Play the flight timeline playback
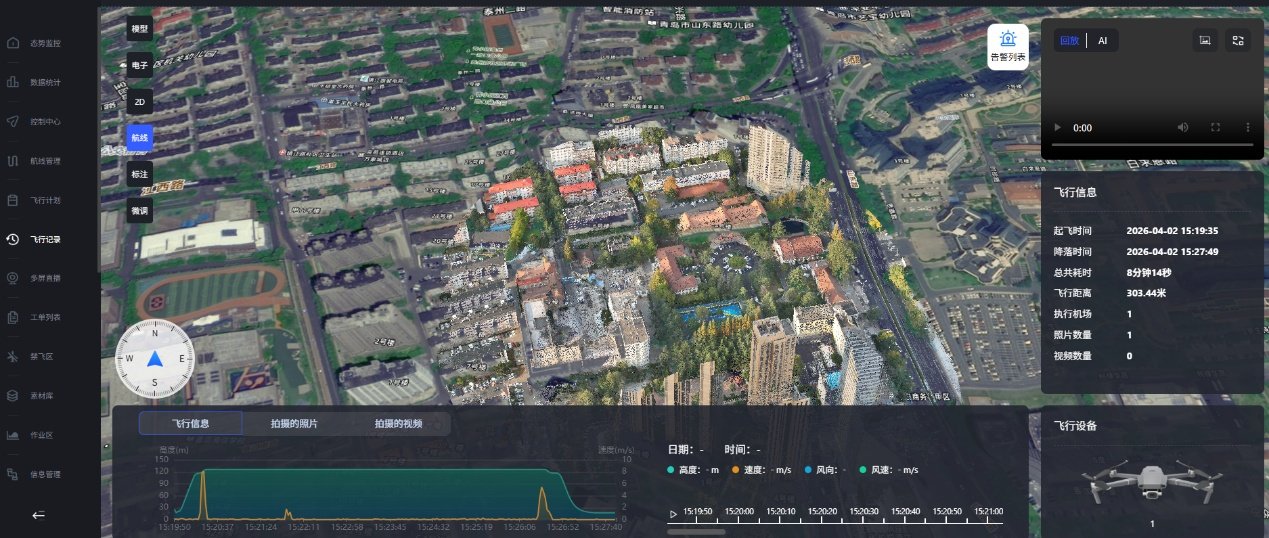Viewport: 1269px width, 538px height. tap(673, 514)
